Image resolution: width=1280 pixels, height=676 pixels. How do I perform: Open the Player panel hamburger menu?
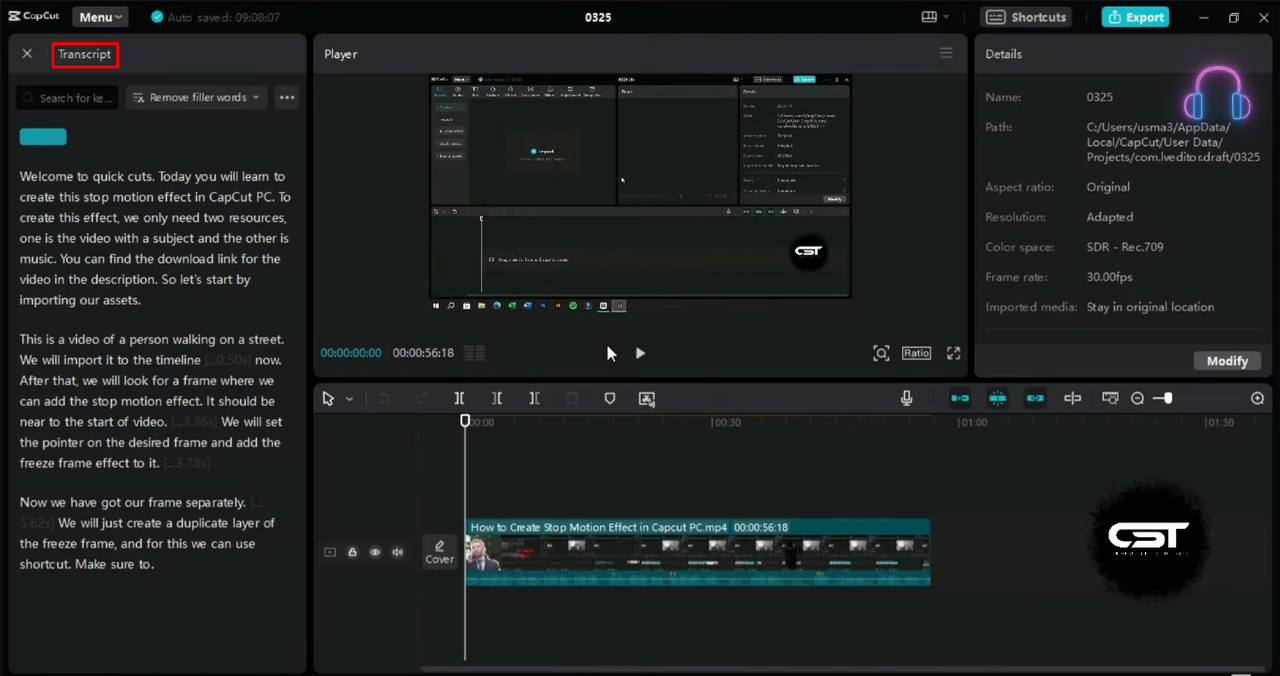pyautogui.click(x=946, y=53)
